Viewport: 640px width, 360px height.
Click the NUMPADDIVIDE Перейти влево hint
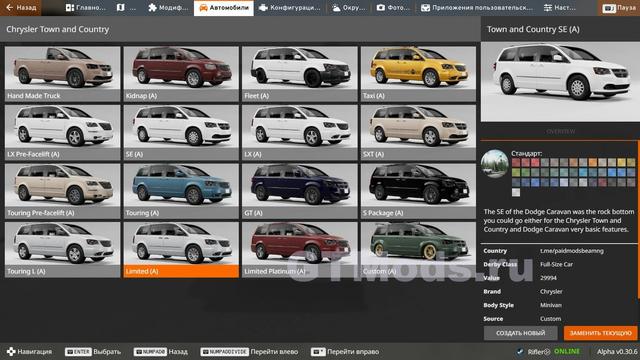(249, 351)
